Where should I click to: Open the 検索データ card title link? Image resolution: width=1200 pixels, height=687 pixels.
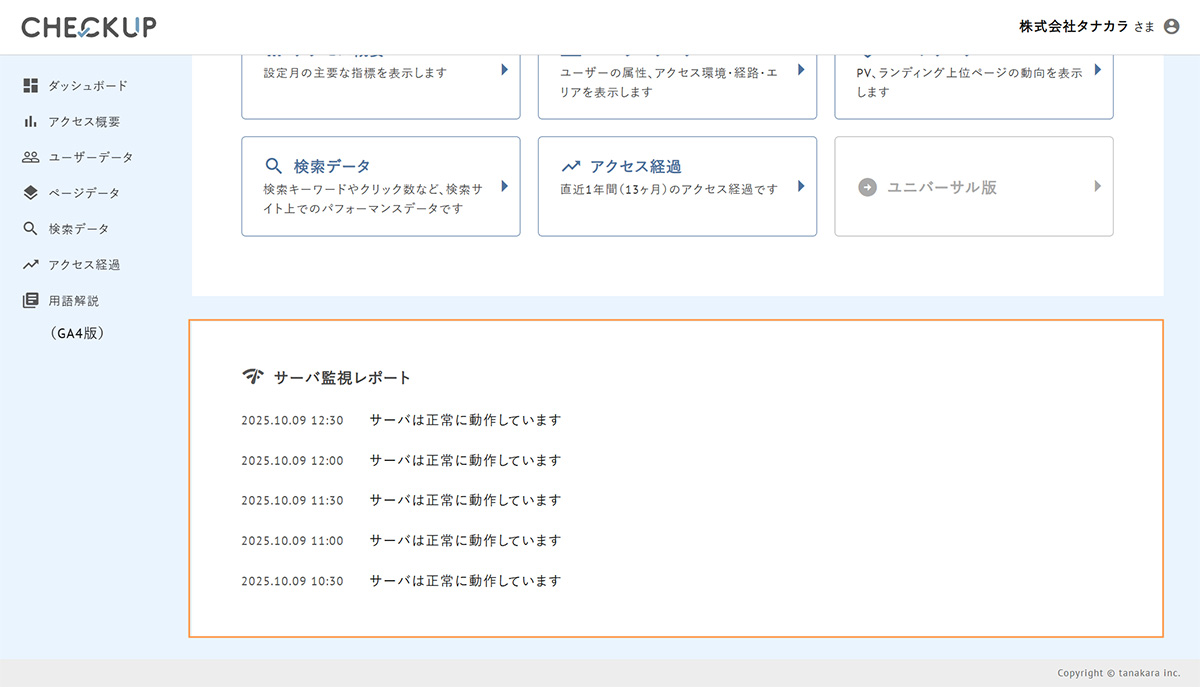point(332,166)
